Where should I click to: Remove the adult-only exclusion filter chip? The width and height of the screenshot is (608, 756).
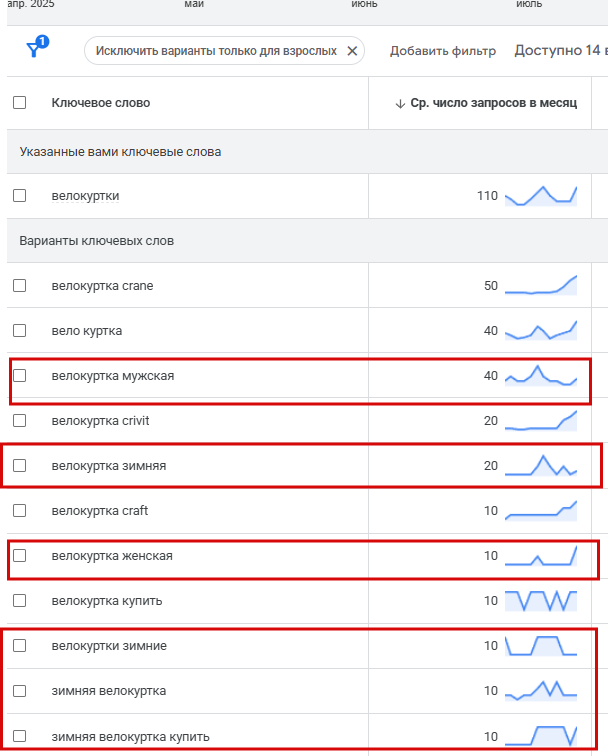point(352,51)
